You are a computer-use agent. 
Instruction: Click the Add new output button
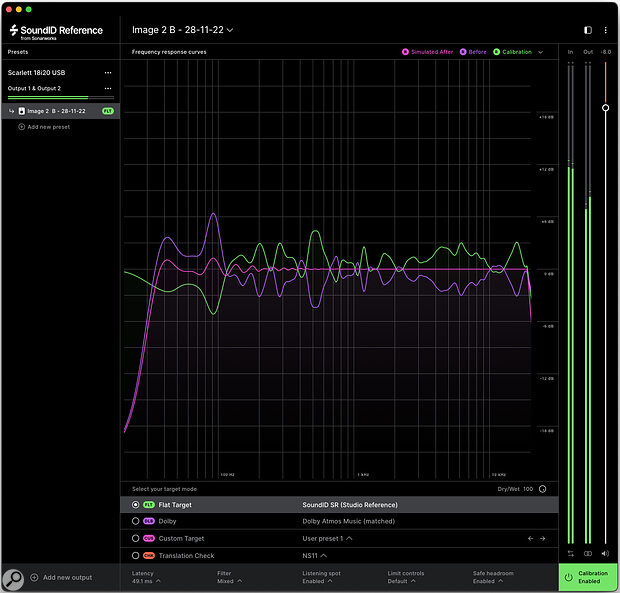click(x=61, y=577)
